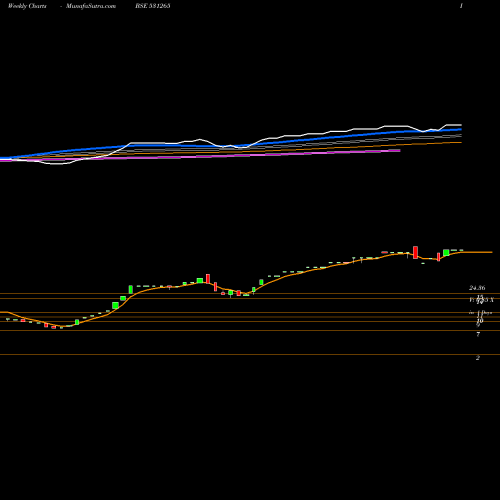
Task: Click the "MunafaSutra.com" label
Action: 91,6
